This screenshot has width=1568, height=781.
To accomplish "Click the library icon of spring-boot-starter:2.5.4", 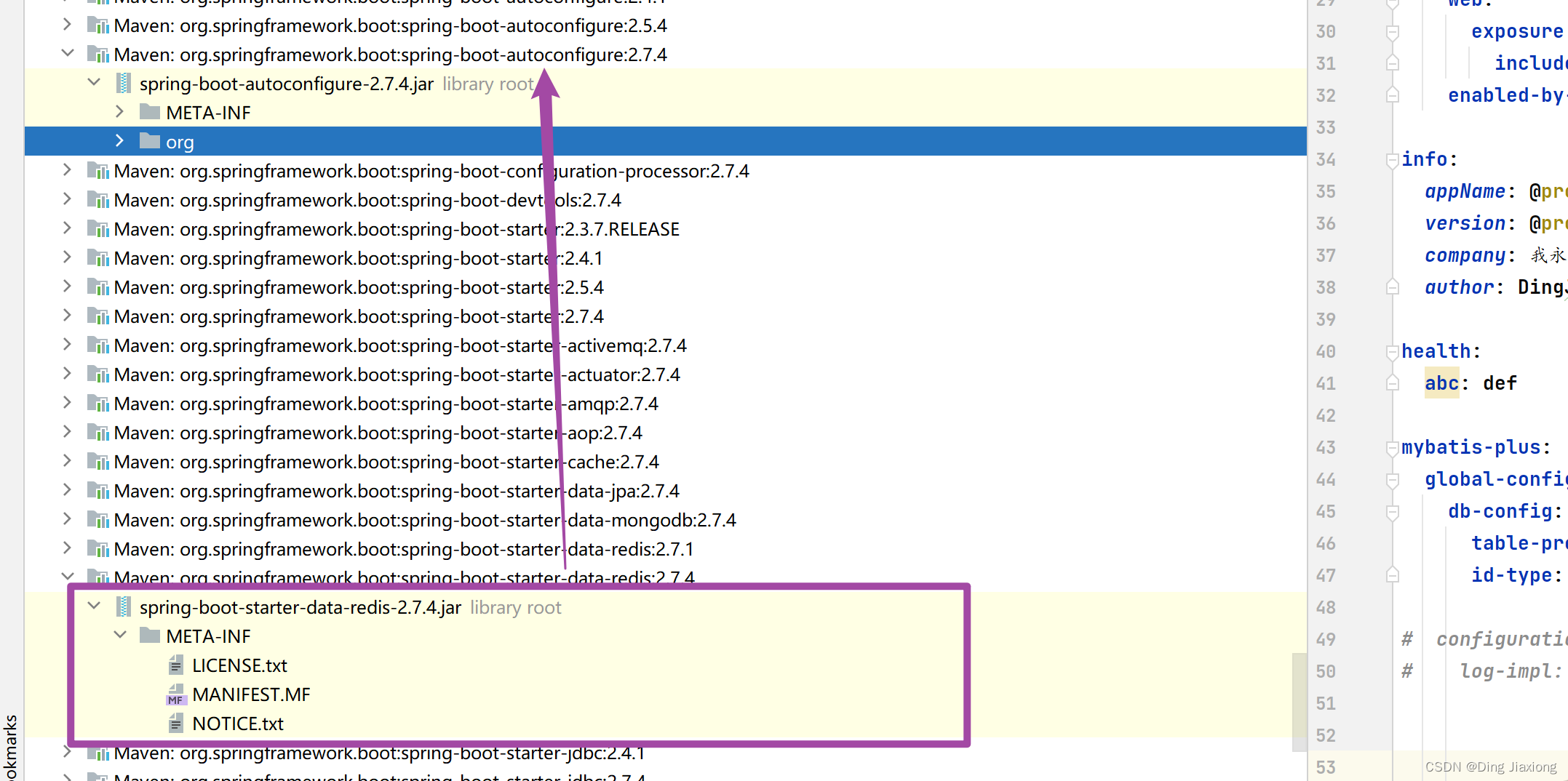I will point(98,287).
